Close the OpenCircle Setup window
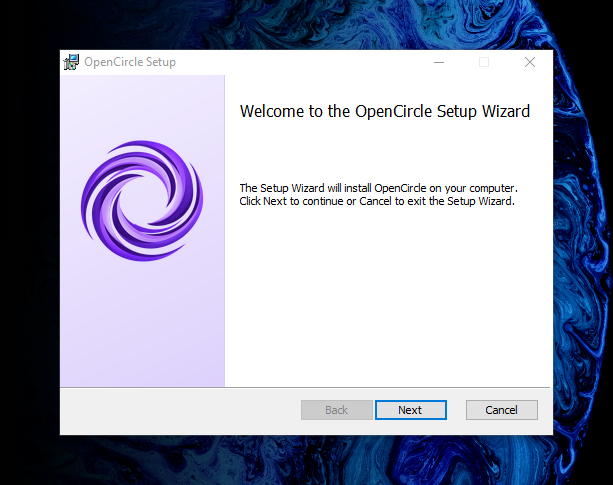The height and width of the screenshot is (485, 613). tap(530, 62)
